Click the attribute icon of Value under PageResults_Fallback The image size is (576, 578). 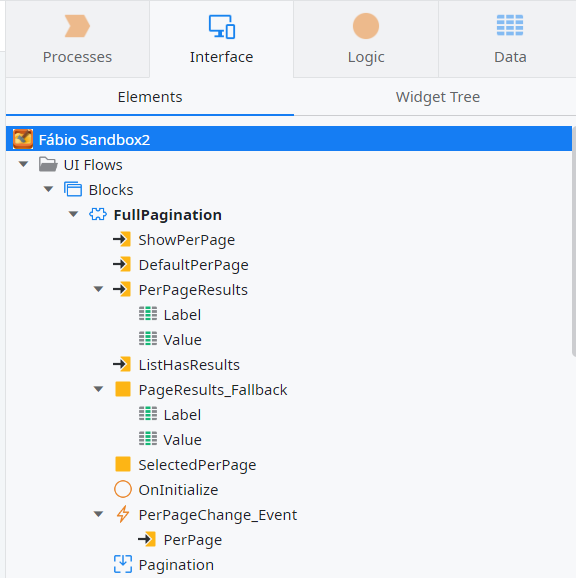click(x=148, y=439)
